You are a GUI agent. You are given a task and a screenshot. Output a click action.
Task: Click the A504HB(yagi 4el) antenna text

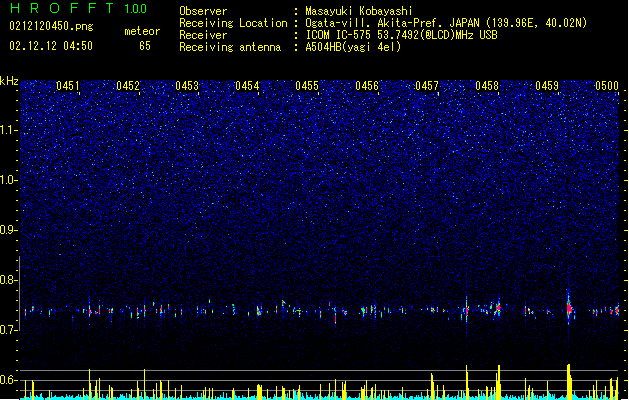pyautogui.click(x=353, y=47)
